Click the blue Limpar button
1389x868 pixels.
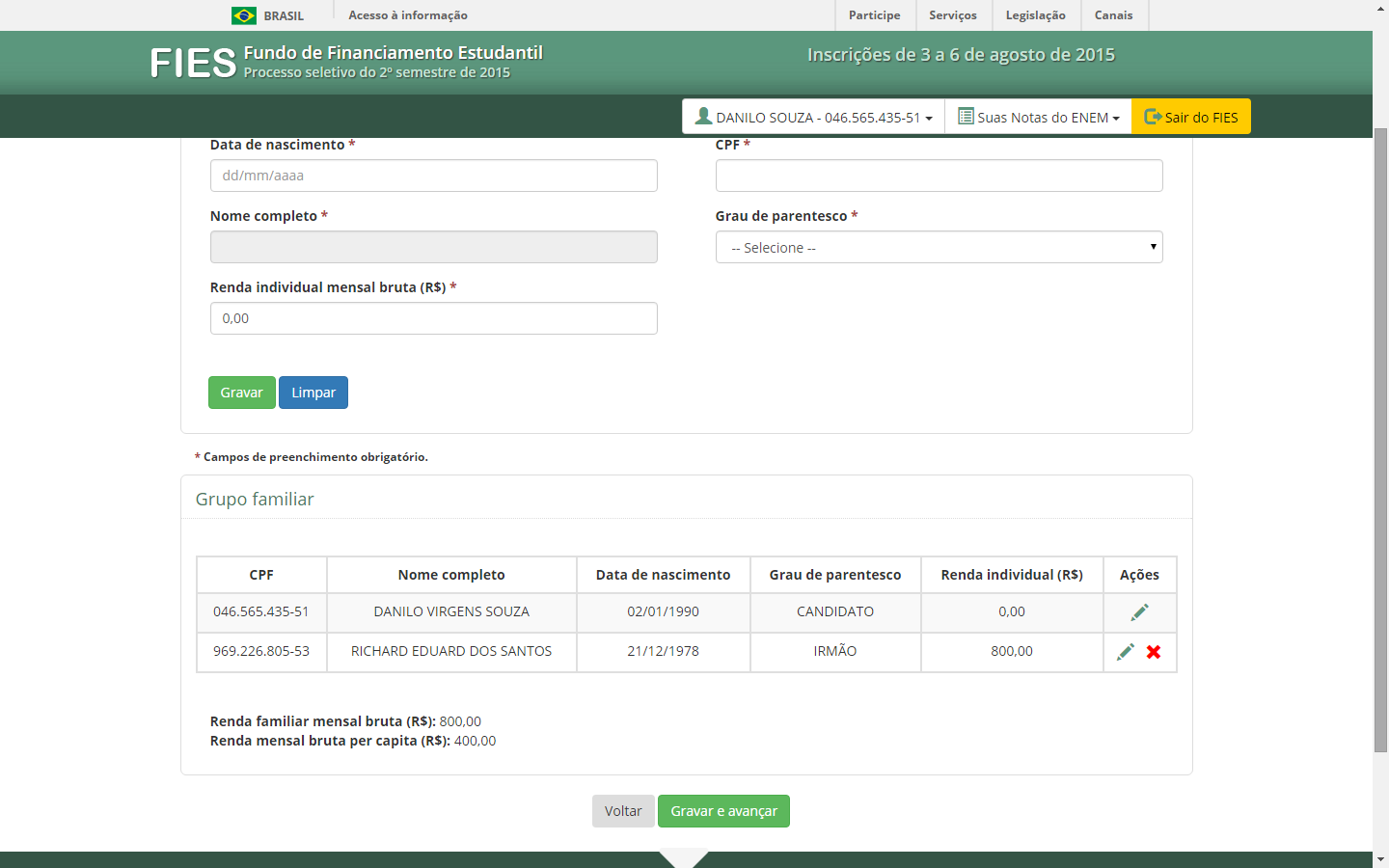[313, 393]
